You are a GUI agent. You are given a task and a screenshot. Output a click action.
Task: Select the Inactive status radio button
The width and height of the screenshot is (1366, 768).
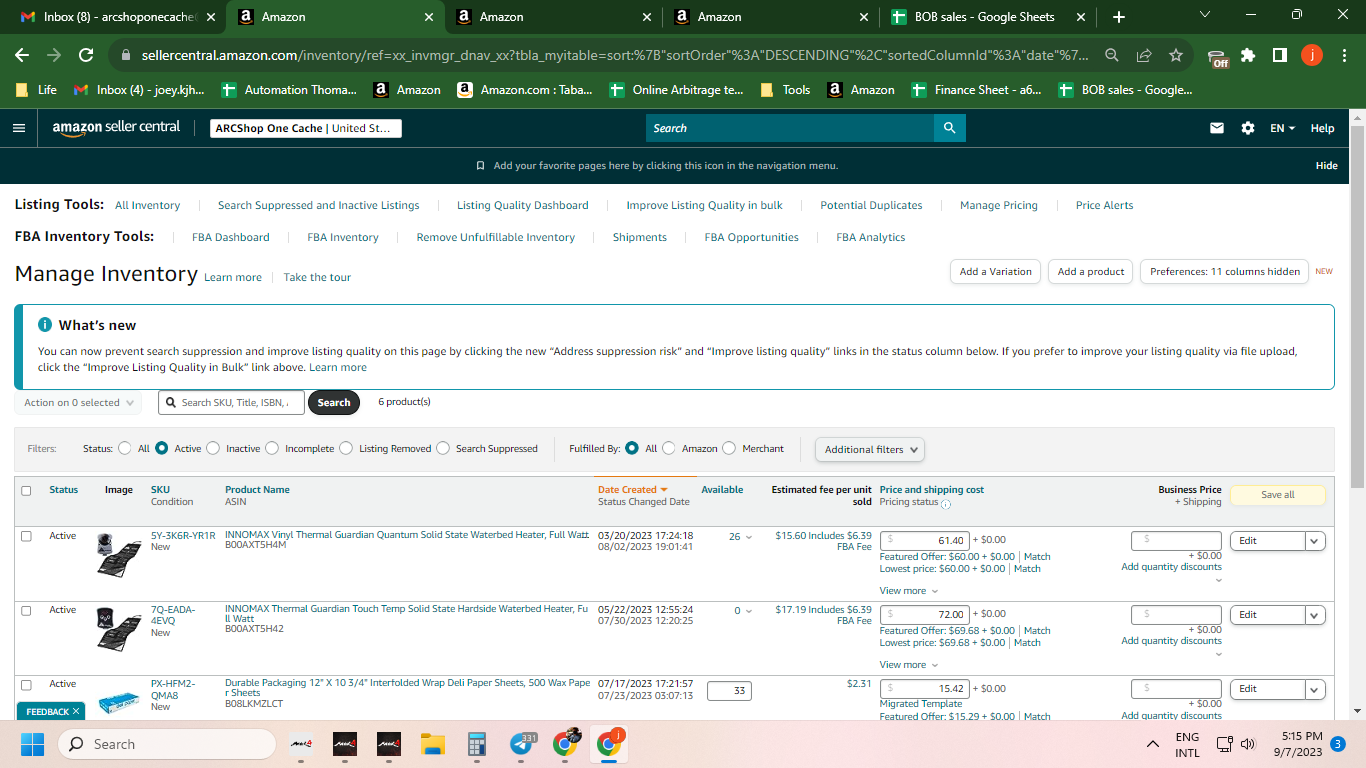[213, 448]
